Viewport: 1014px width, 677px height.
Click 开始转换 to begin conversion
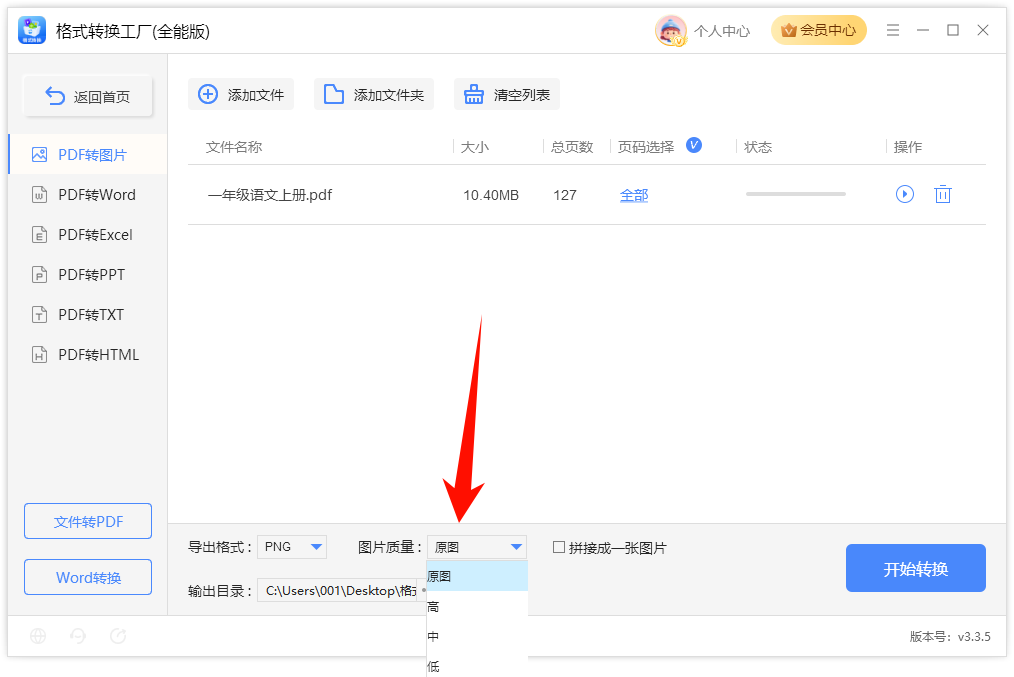point(916,568)
